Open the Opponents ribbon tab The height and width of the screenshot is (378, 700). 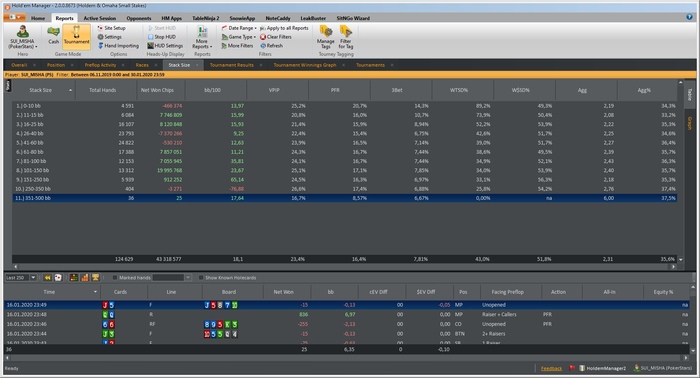pyautogui.click(x=139, y=18)
